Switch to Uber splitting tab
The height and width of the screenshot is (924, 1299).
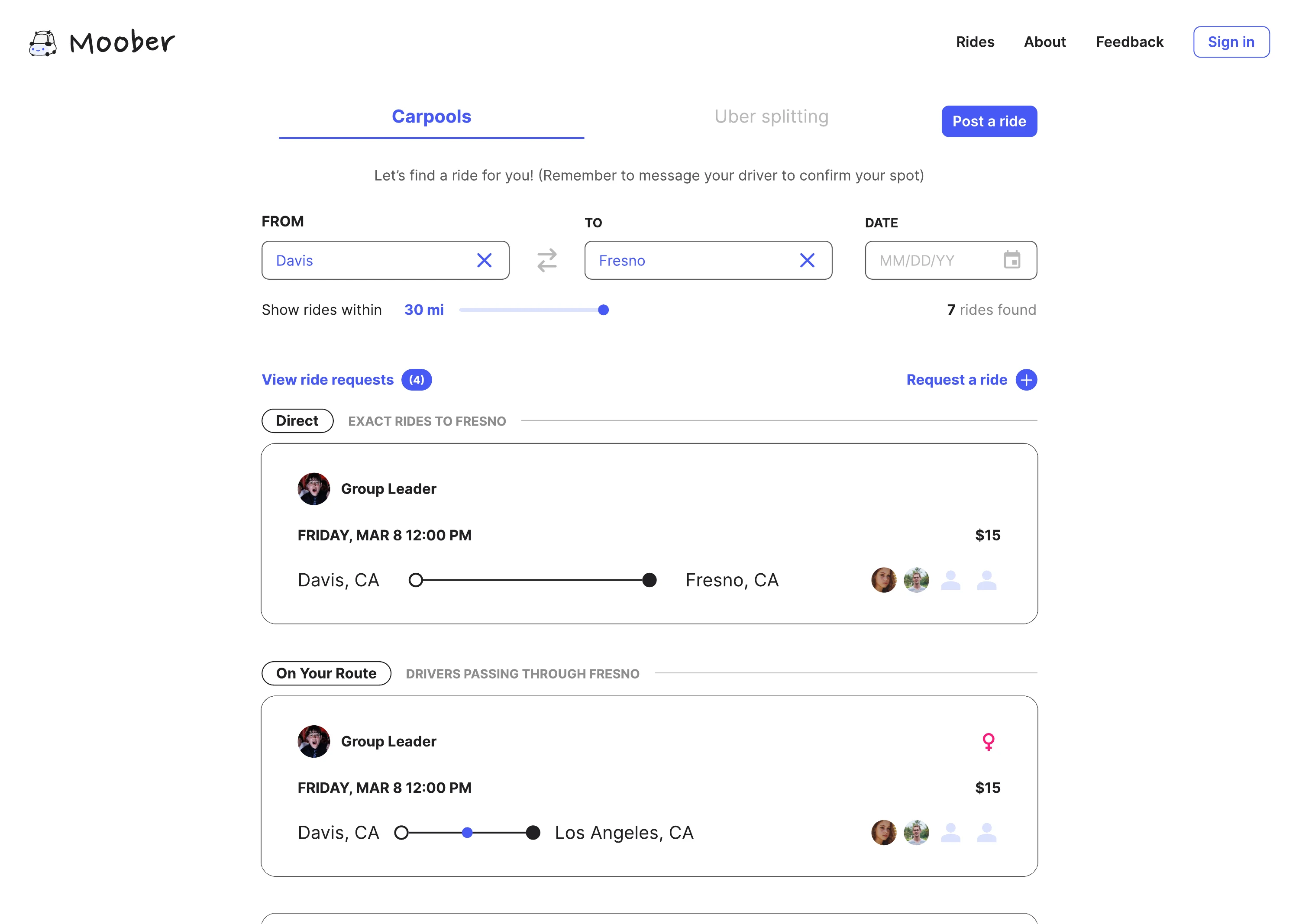771,116
